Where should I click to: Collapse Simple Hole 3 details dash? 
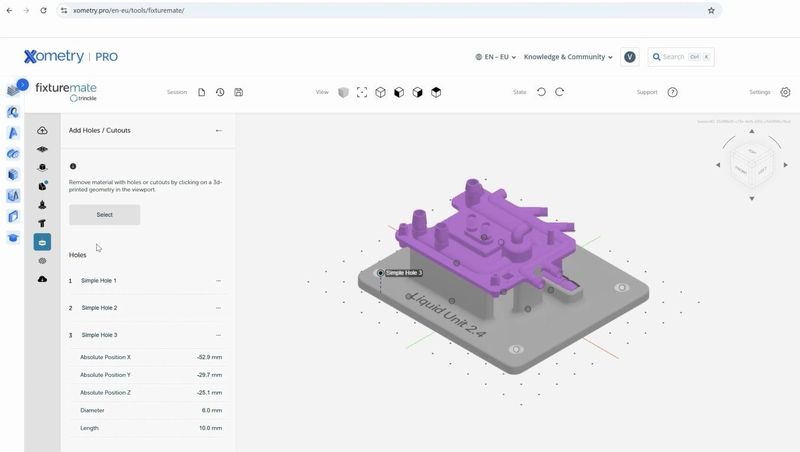pyautogui.click(x=218, y=335)
